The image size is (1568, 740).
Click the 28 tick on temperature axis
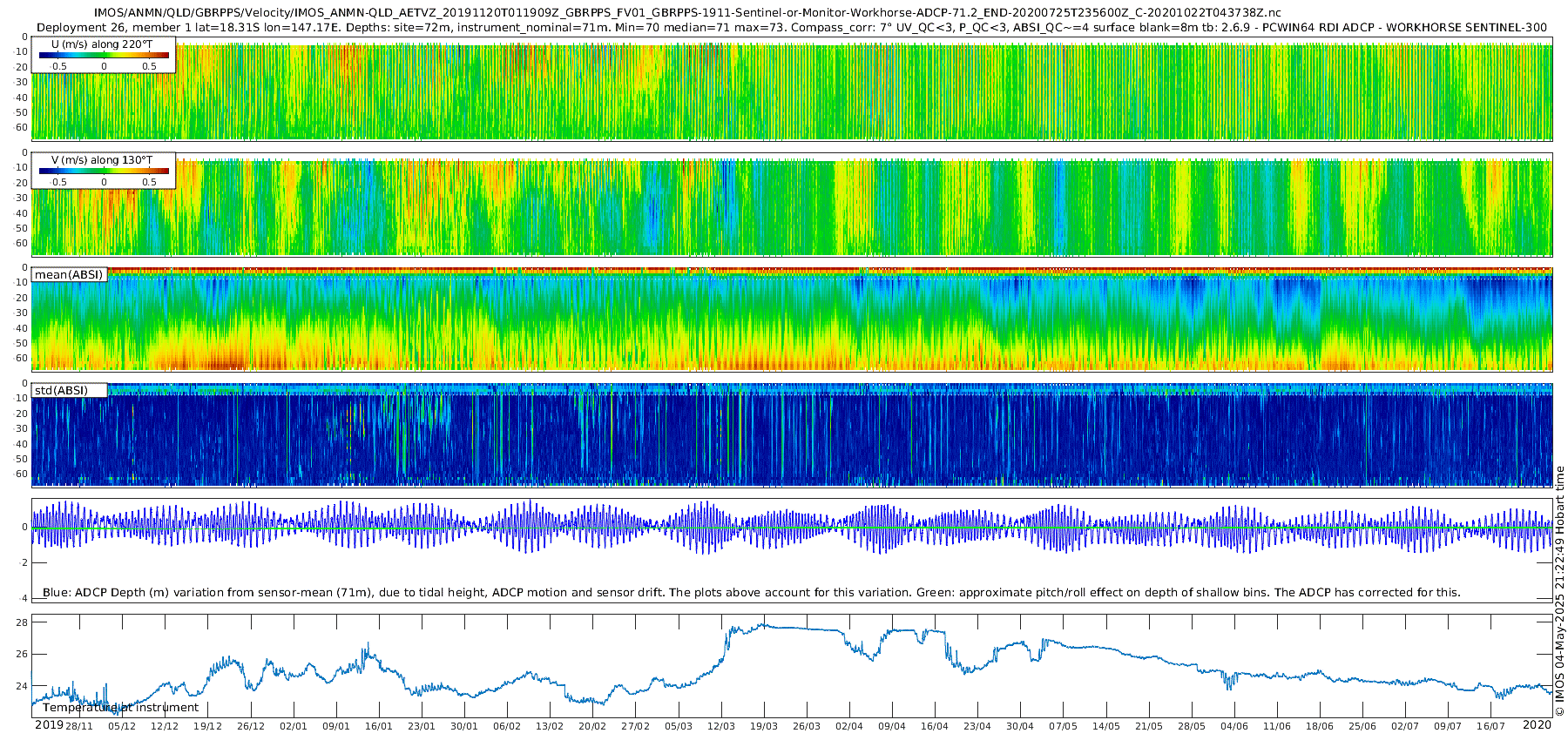[x=22, y=622]
